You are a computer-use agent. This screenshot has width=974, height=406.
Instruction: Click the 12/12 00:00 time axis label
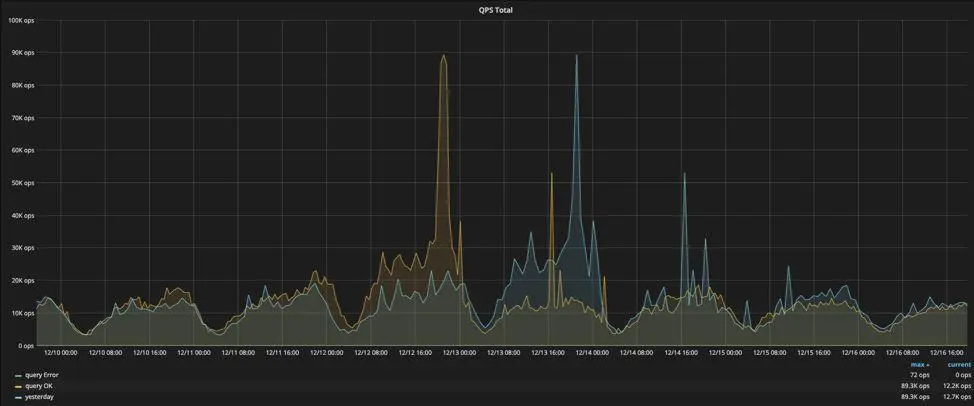click(327, 353)
